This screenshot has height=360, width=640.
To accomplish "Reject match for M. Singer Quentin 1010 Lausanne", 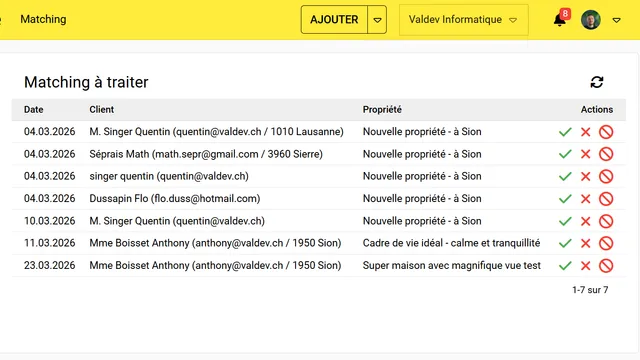I will coord(586,132).
